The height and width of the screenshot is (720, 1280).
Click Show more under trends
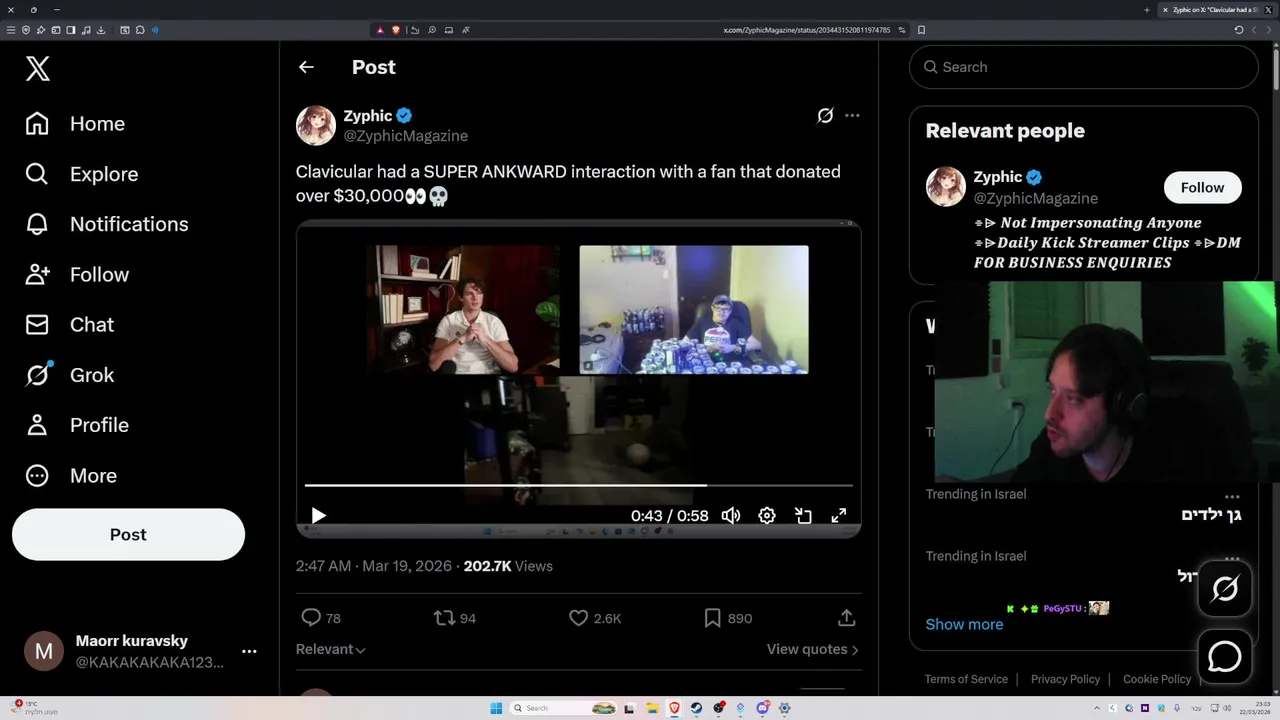click(x=964, y=624)
